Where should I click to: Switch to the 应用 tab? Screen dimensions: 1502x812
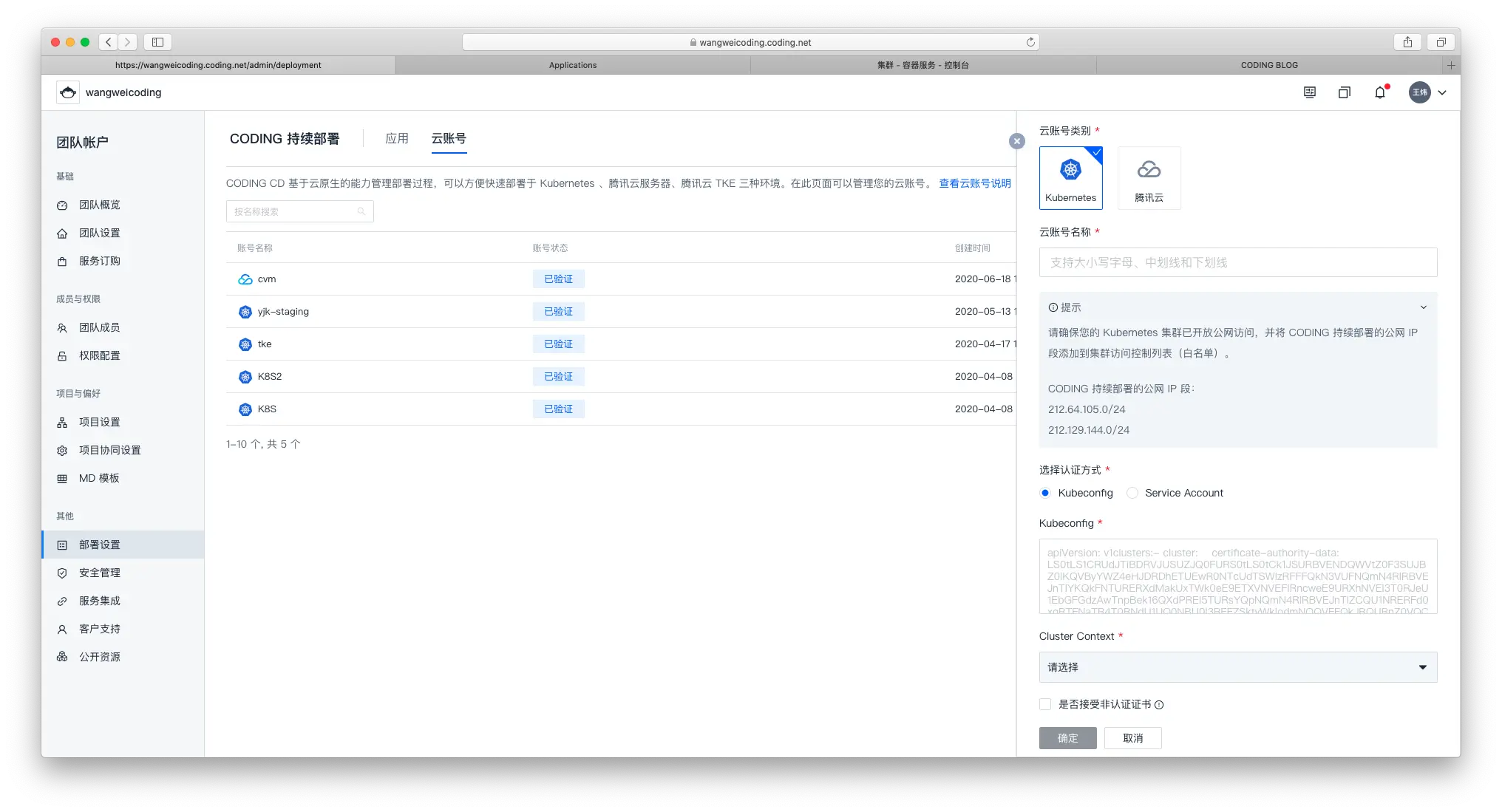(397, 139)
